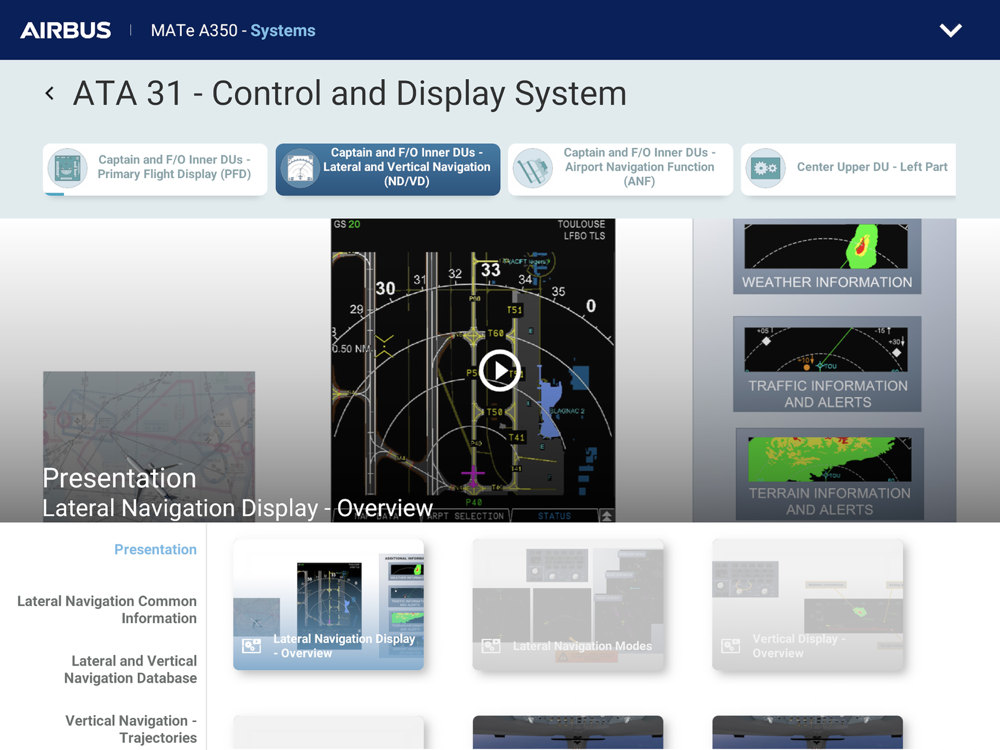Image resolution: width=1000 pixels, height=750 pixels.
Task: Select Primary Flight Display (PFD) tab
Action: (x=155, y=169)
